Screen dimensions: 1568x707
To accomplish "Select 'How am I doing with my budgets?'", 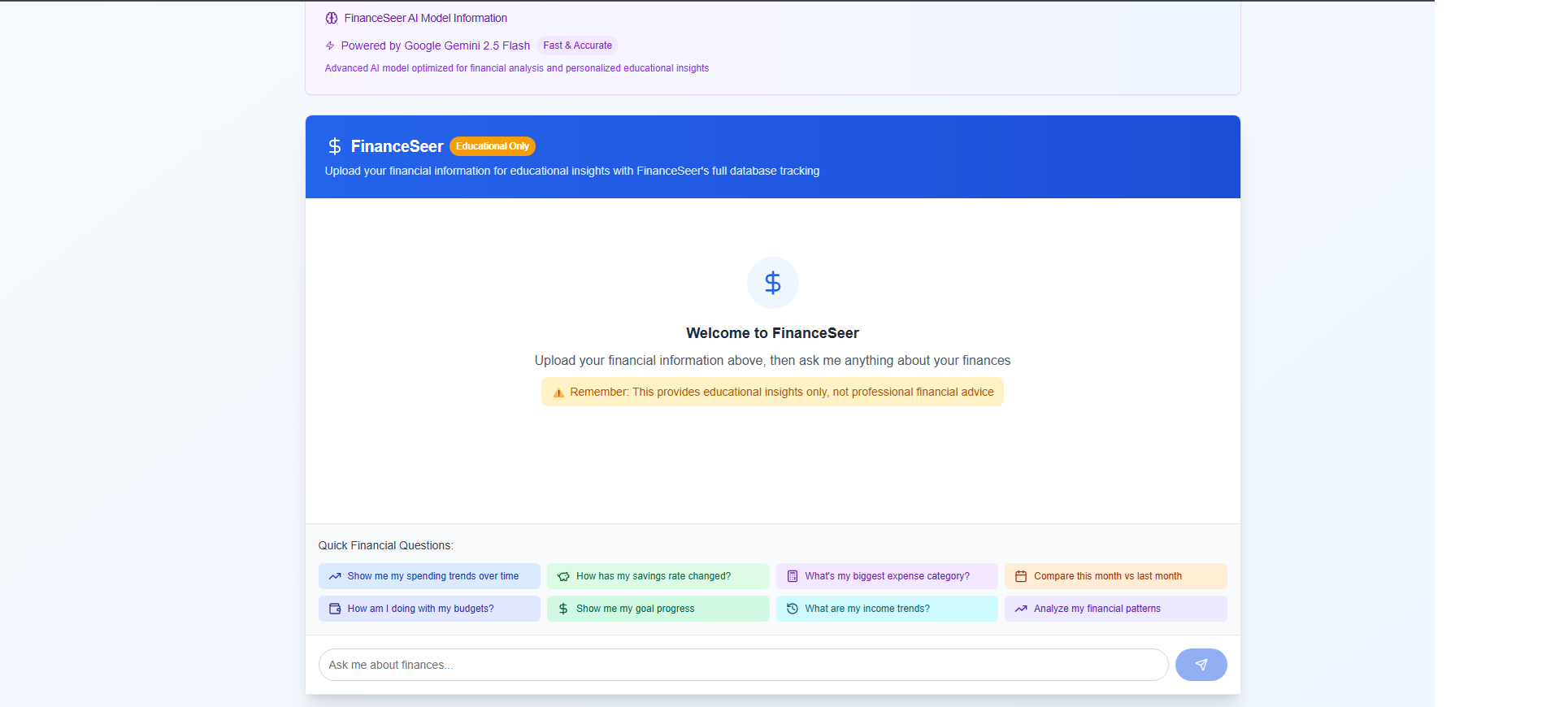I will (429, 609).
